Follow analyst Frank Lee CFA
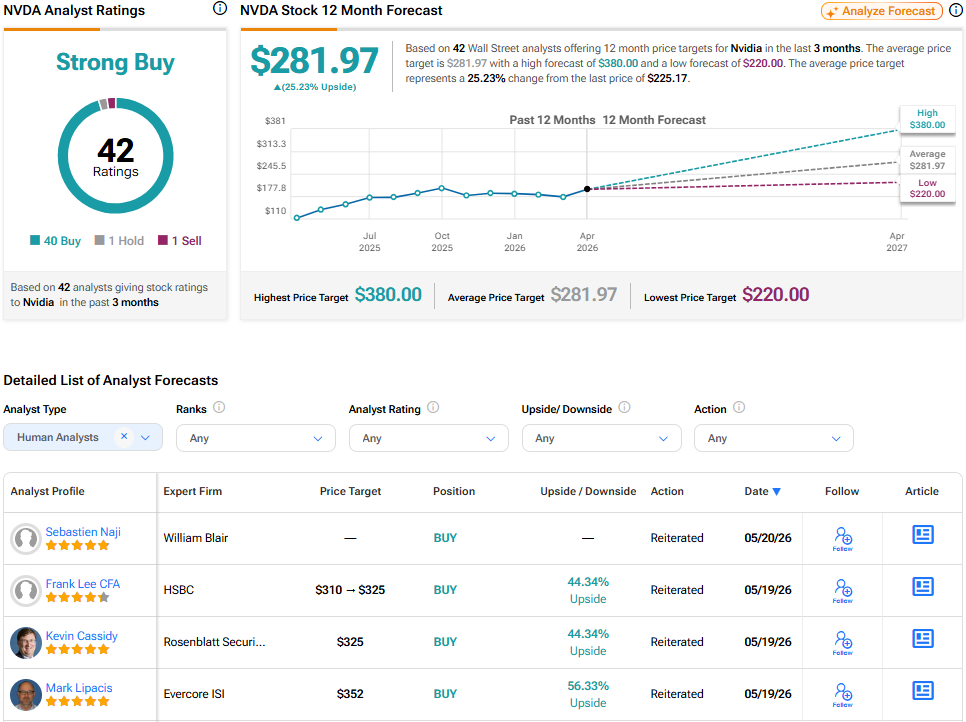 coord(842,591)
